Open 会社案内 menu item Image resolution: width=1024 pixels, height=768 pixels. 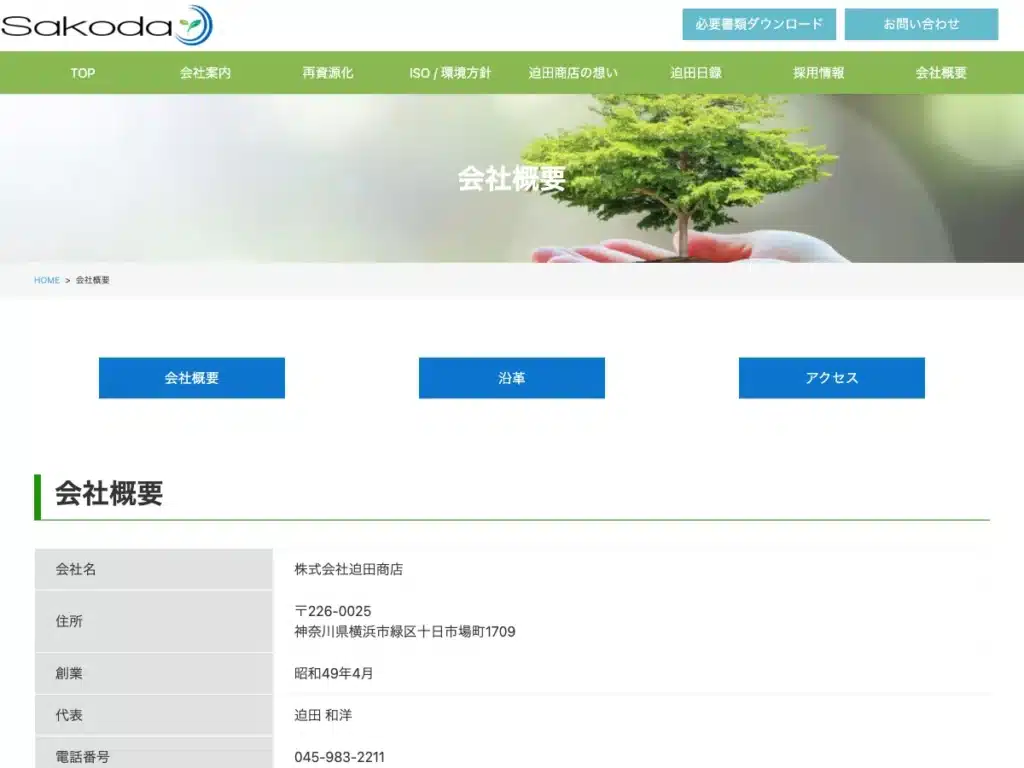pyautogui.click(x=205, y=72)
